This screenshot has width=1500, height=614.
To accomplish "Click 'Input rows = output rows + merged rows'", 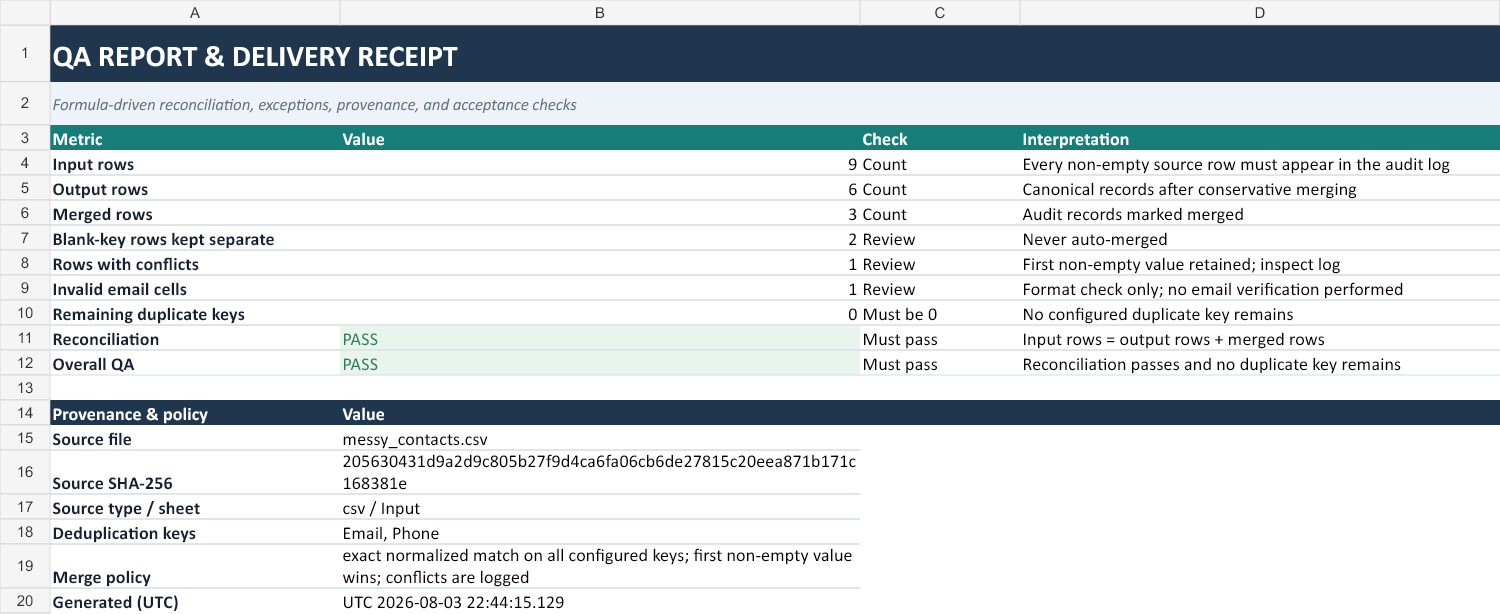I will point(1260,339).
